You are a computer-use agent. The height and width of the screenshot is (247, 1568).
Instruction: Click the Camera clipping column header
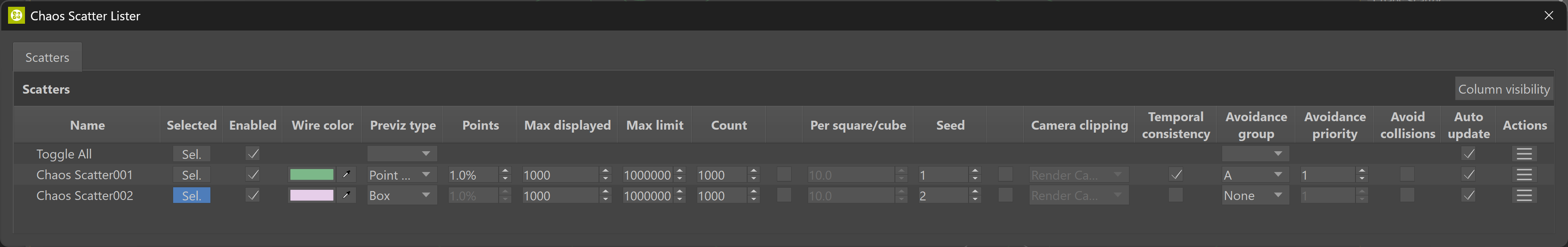pyautogui.click(x=1079, y=125)
